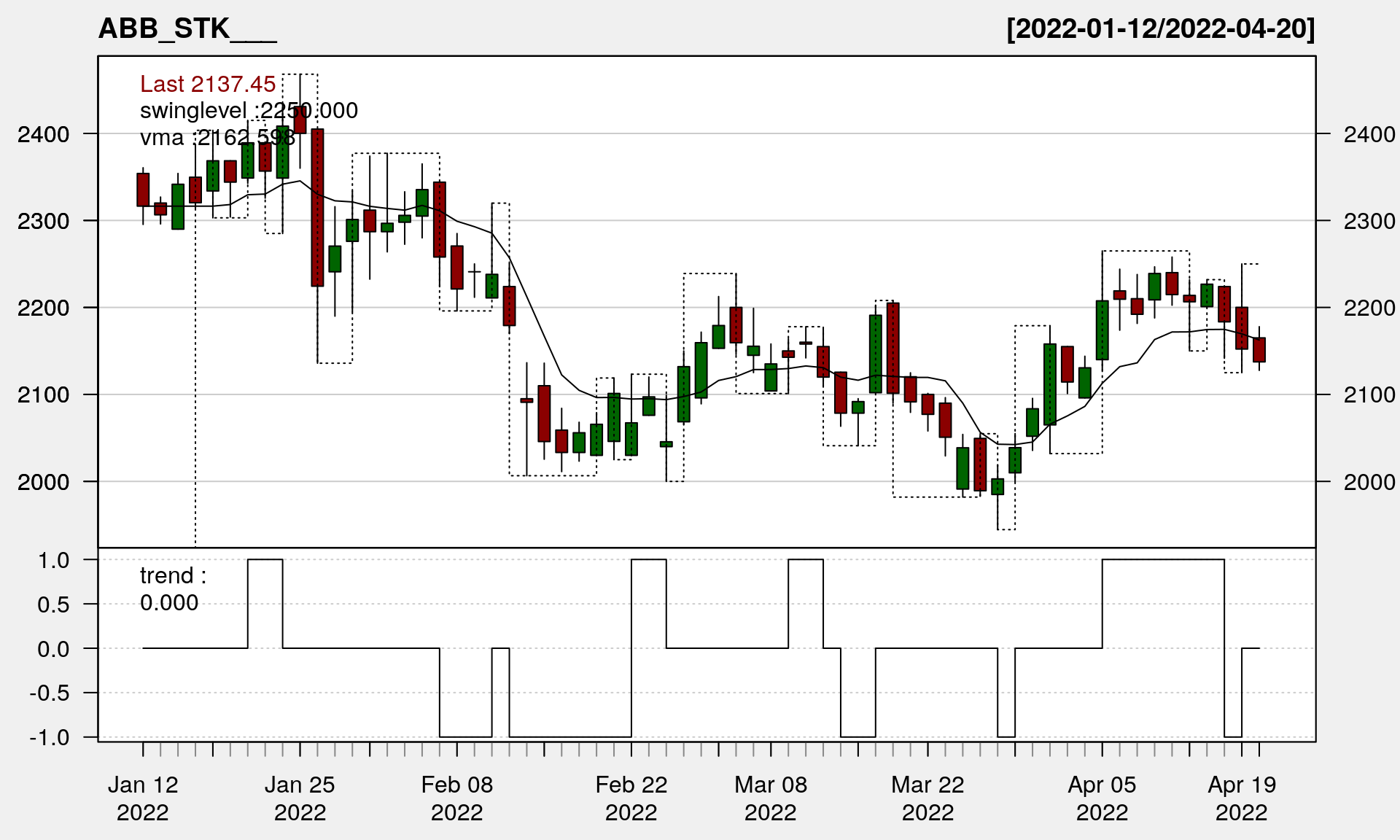Click the left axis 2400 price label

(x=44, y=134)
